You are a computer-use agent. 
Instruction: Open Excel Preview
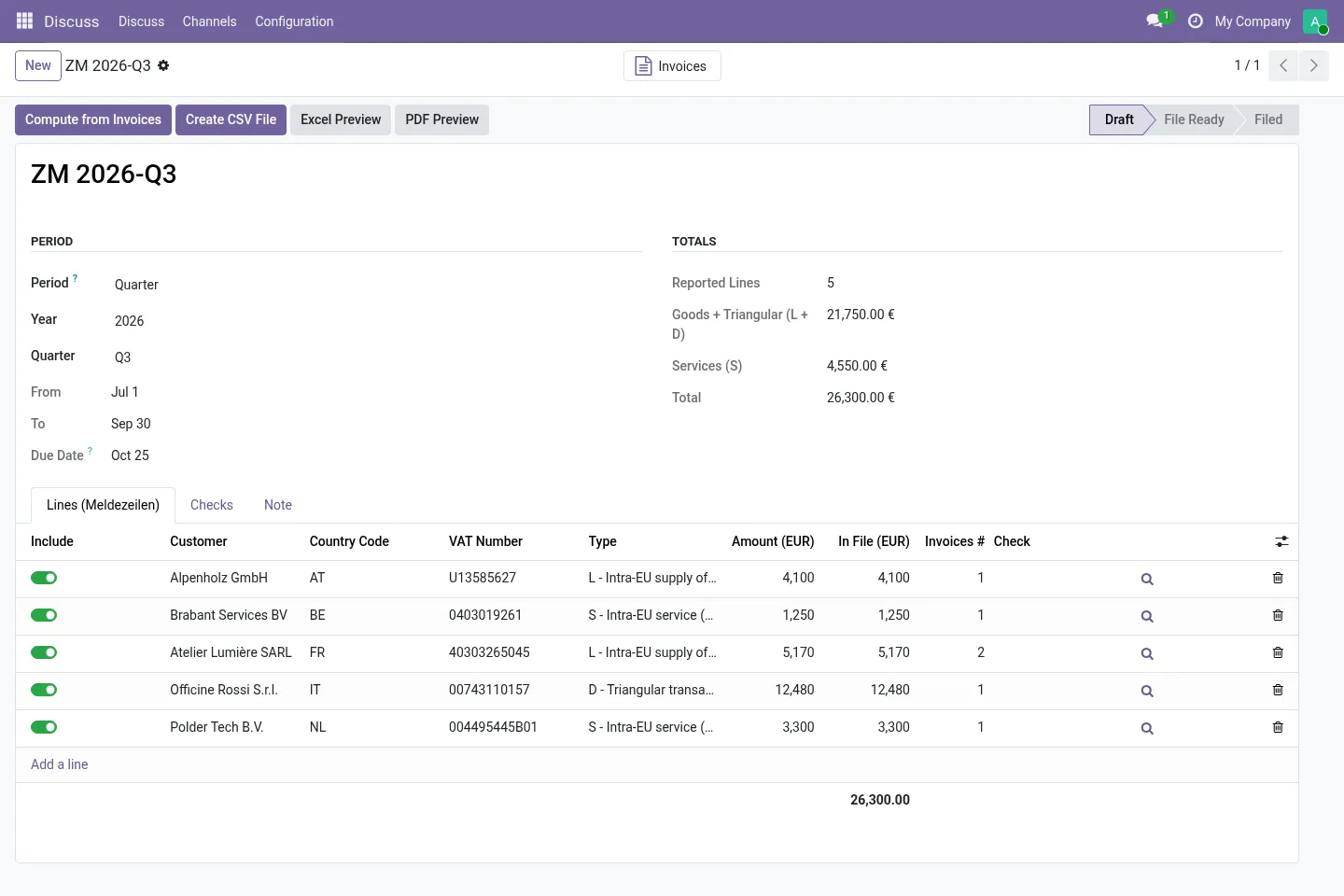tap(341, 119)
